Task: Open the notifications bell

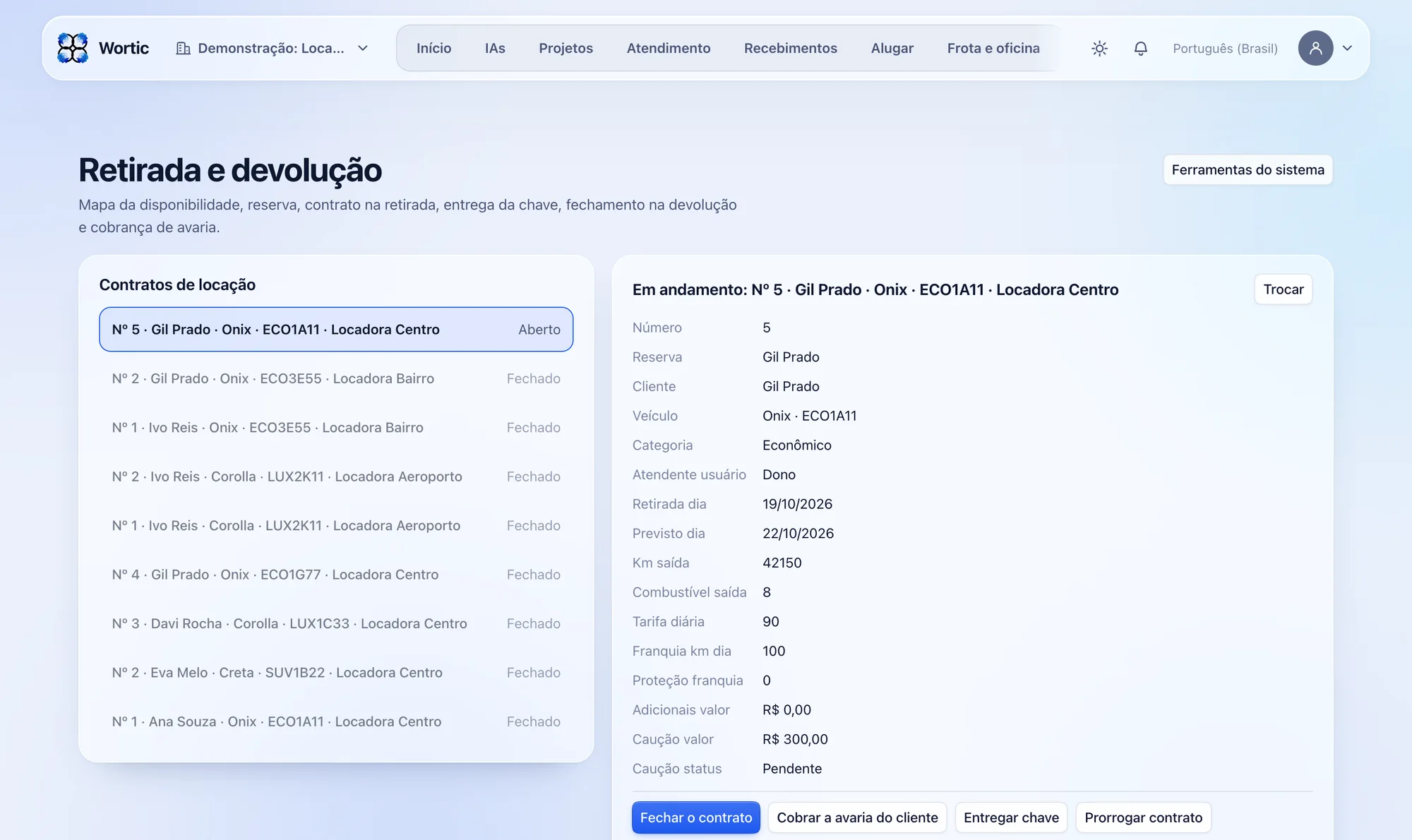Action: coord(1140,48)
